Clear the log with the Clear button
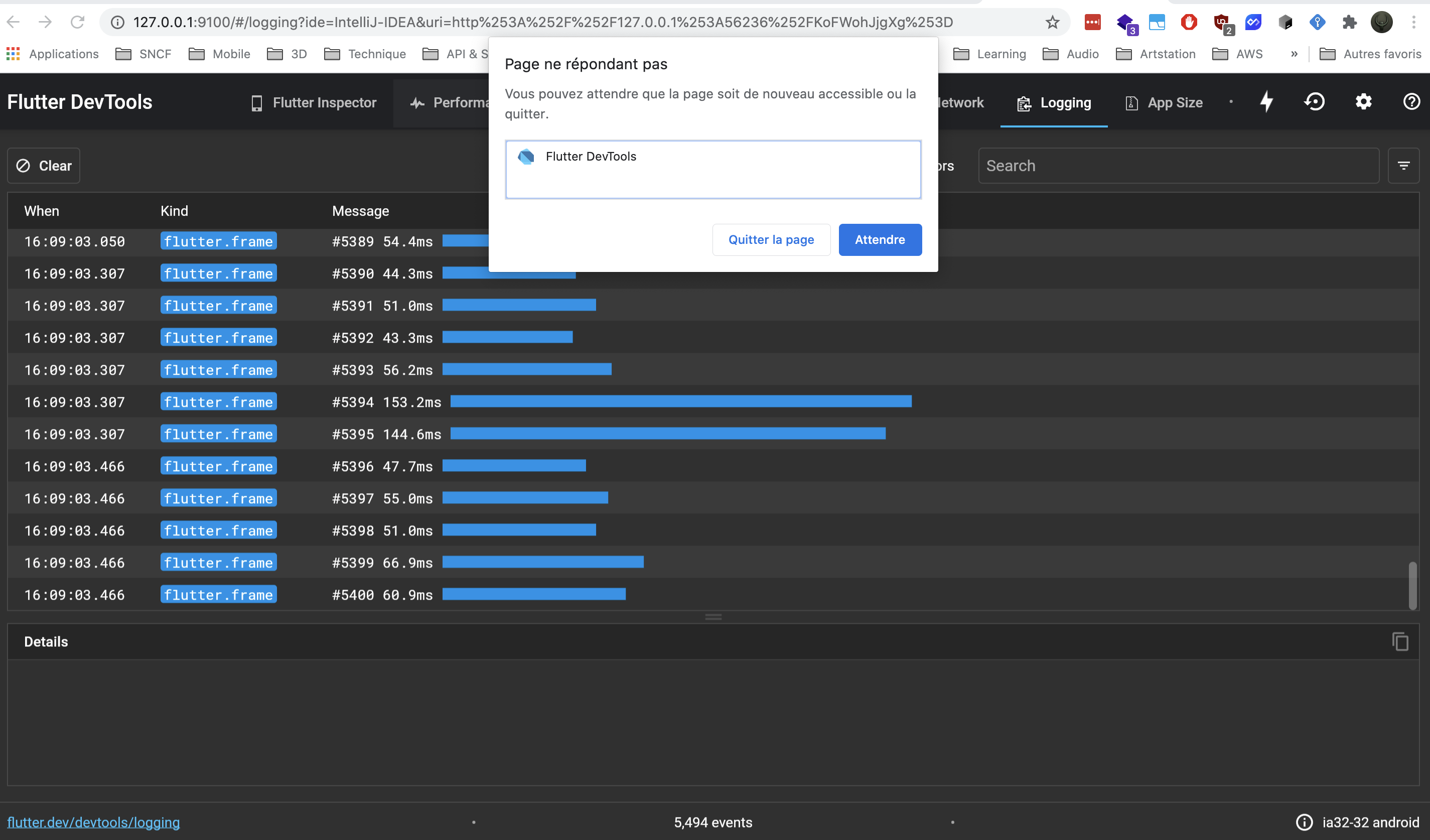This screenshot has height=840, width=1430. click(x=44, y=166)
